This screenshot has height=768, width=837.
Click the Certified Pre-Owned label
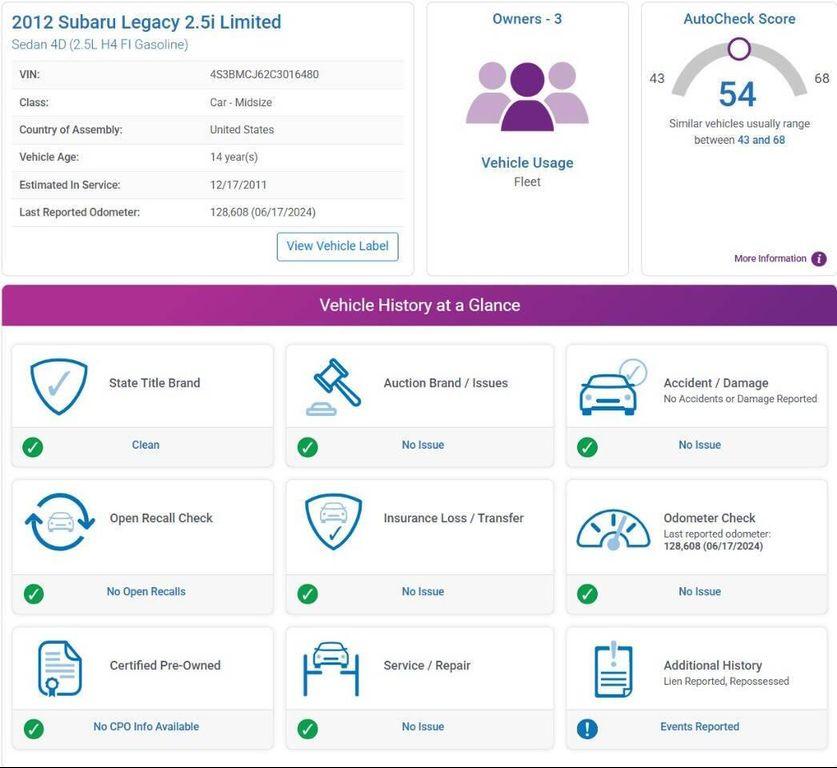click(165, 665)
